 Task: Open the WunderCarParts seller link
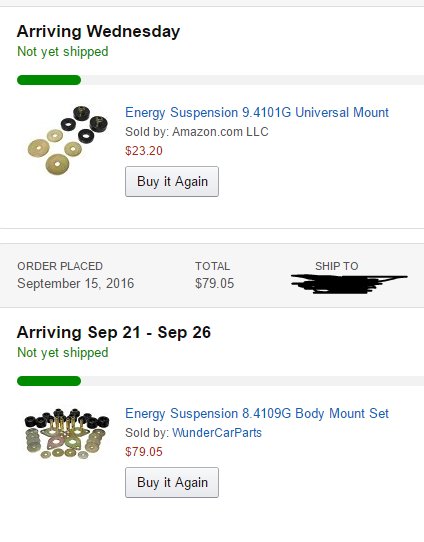tap(217, 433)
